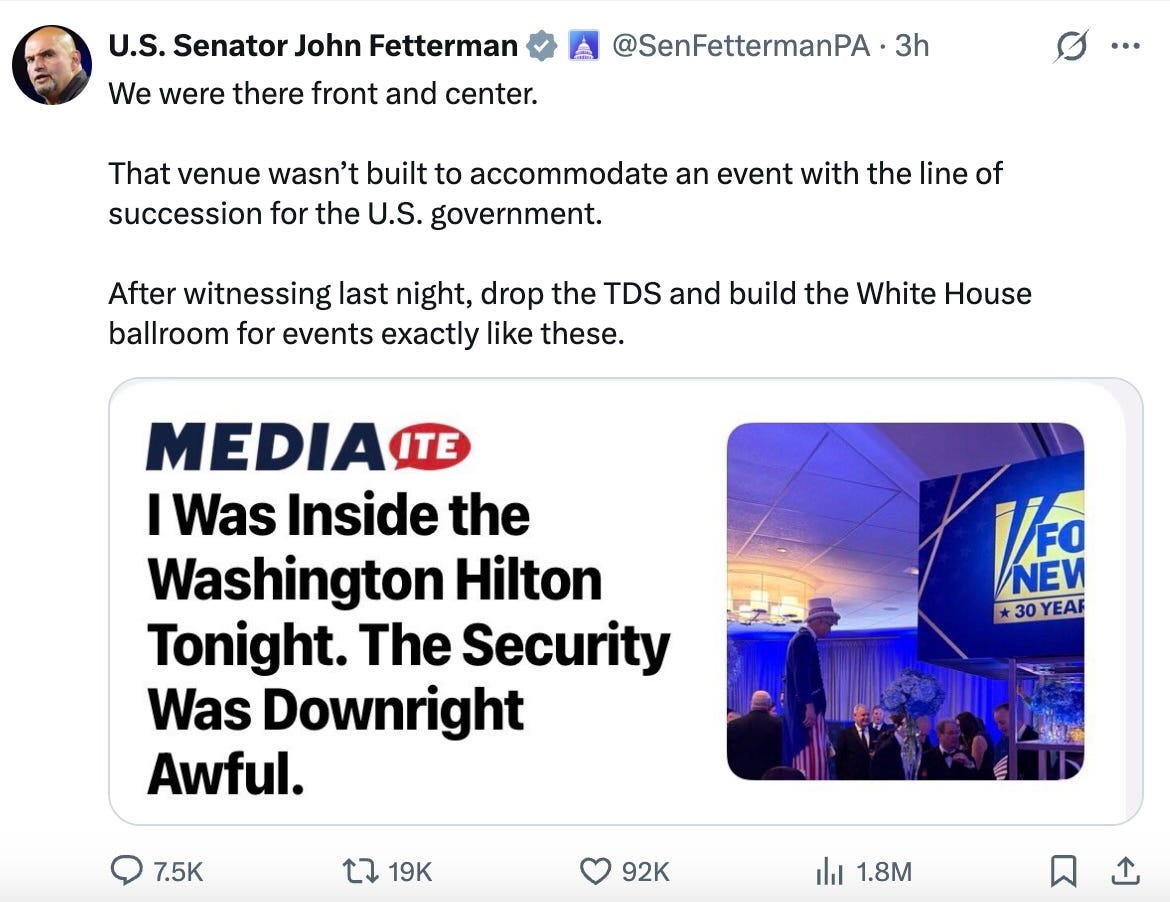The width and height of the screenshot is (1170, 902).
Task: View analytics via the bar chart icon
Action: click(830, 871)
